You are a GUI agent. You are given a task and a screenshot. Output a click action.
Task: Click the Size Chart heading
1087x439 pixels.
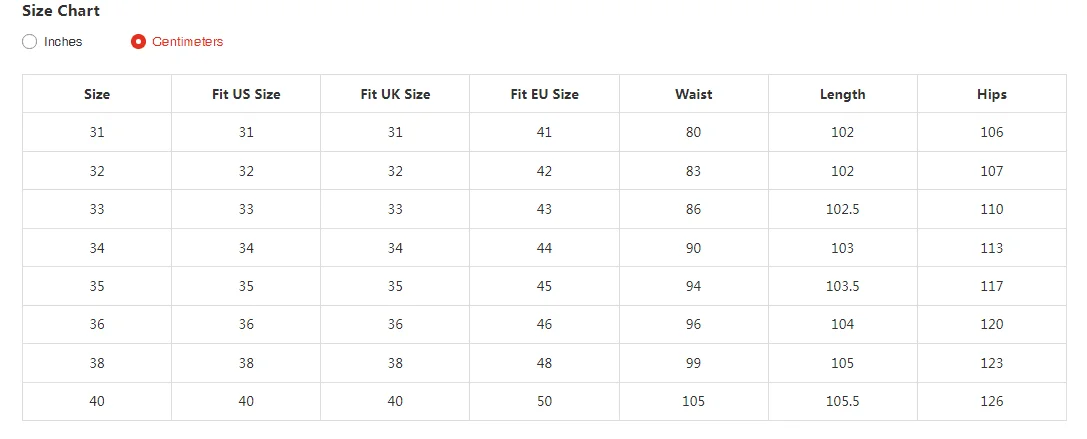pyautogui.click(x=61, y=11)
